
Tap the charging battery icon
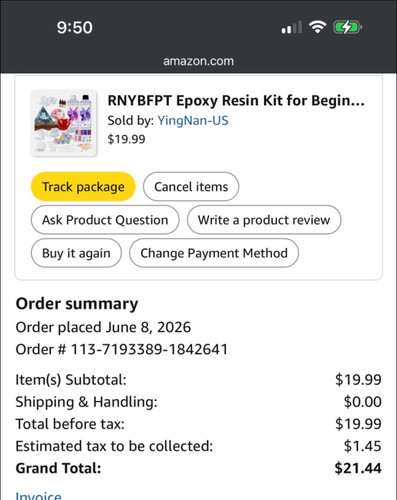[348, 27]
